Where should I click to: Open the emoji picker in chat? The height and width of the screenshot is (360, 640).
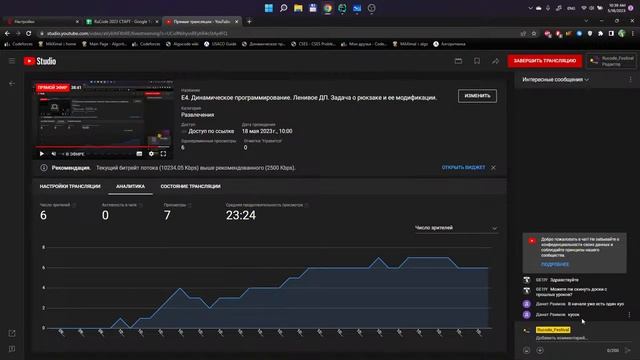pyautogui.click(x=527, y=351)
